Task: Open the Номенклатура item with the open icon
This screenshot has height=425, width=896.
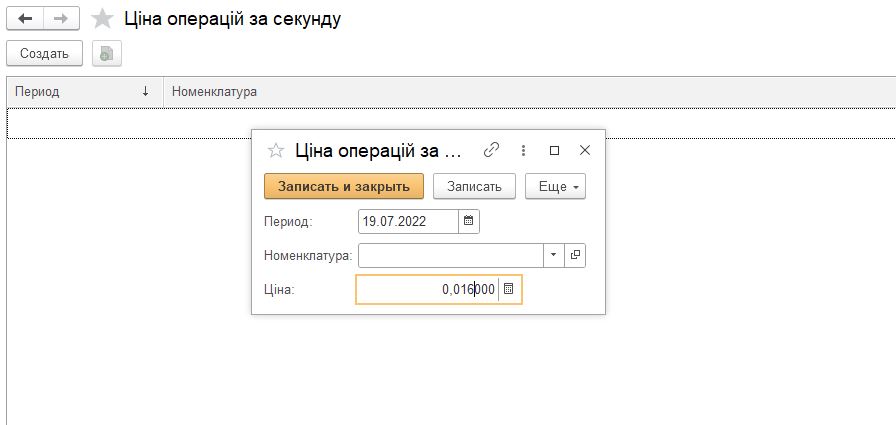Action: tap(575, 255)
